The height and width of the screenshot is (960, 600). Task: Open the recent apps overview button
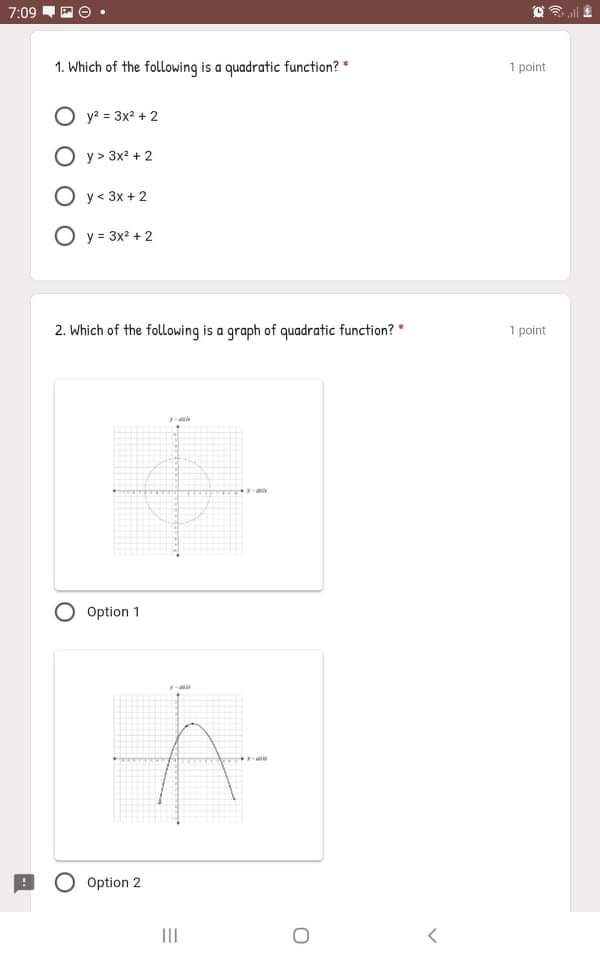(x=169, y=936)
